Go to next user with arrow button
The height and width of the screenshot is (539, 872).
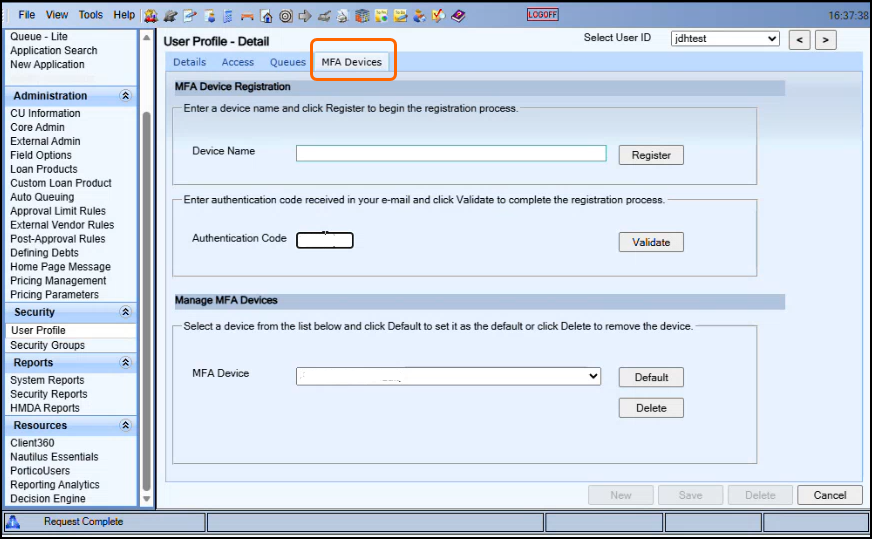pos(825,40)
